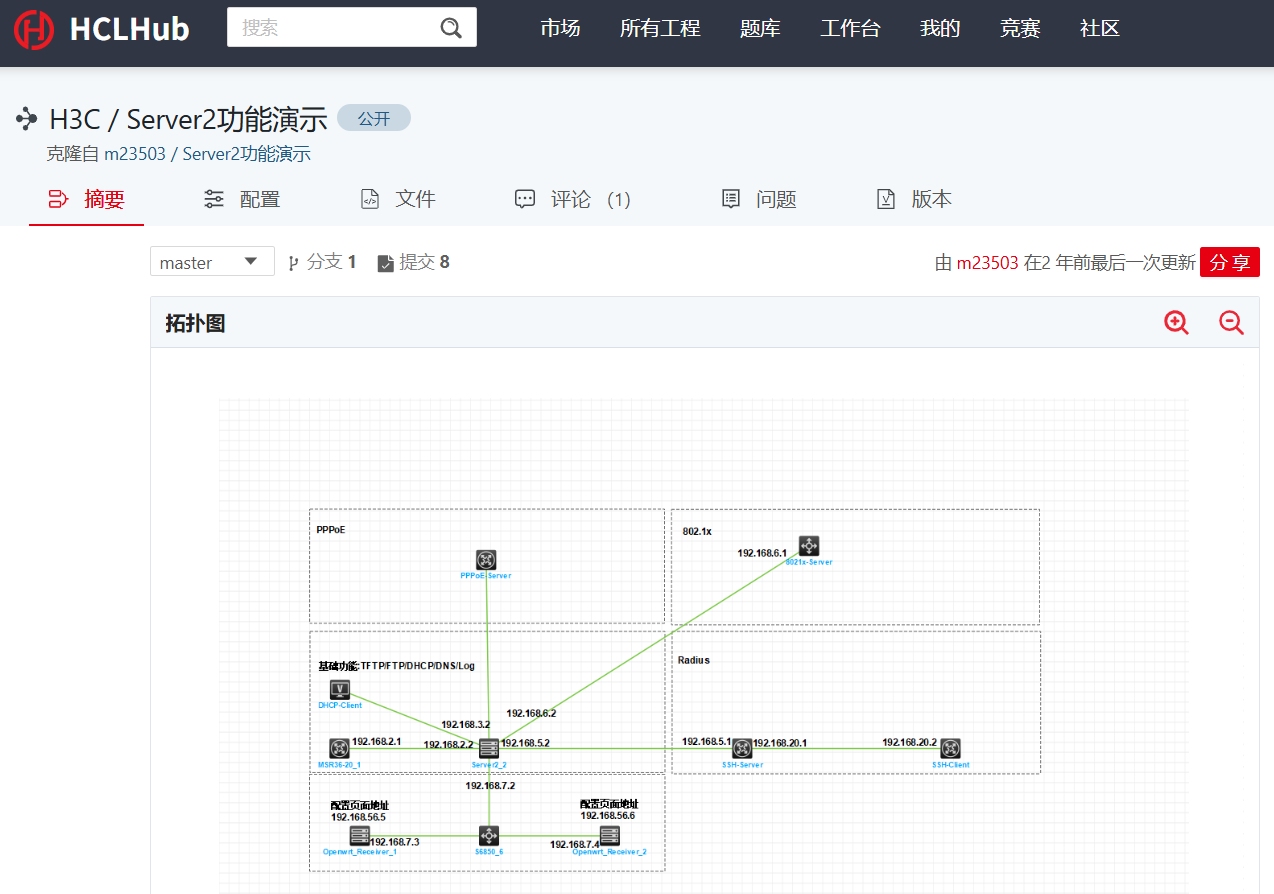The width and height of the screenshot is (1274, 894).
Task: Click the Openwrt_Receiver_1 device icon
Action: click(x=360, y=835)
